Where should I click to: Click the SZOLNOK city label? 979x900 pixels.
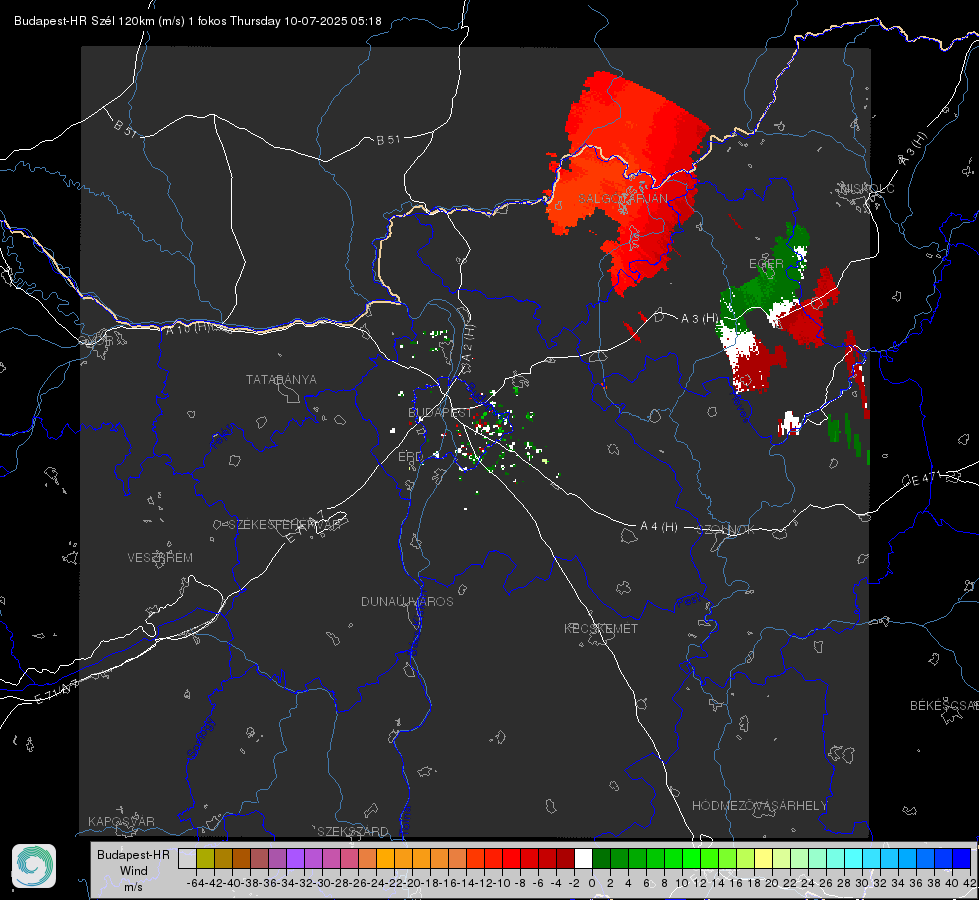[x=726, y=530]
